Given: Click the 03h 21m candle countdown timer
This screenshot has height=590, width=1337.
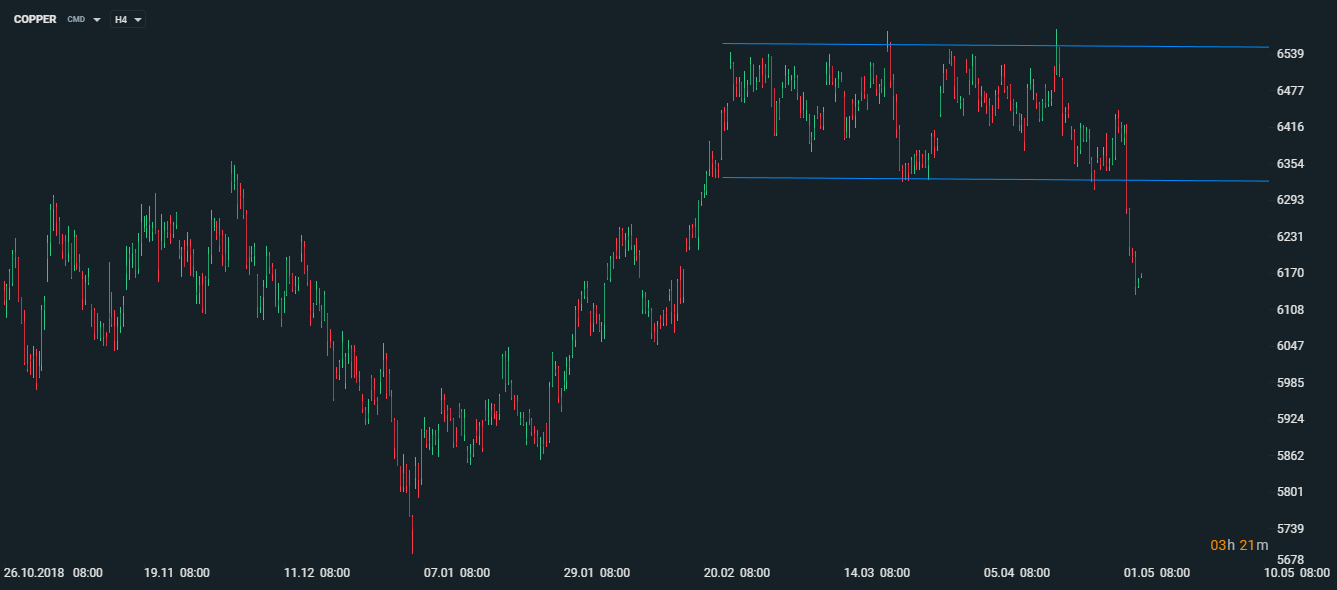Looking at the screenshot, I should [x=1239, y=545].
